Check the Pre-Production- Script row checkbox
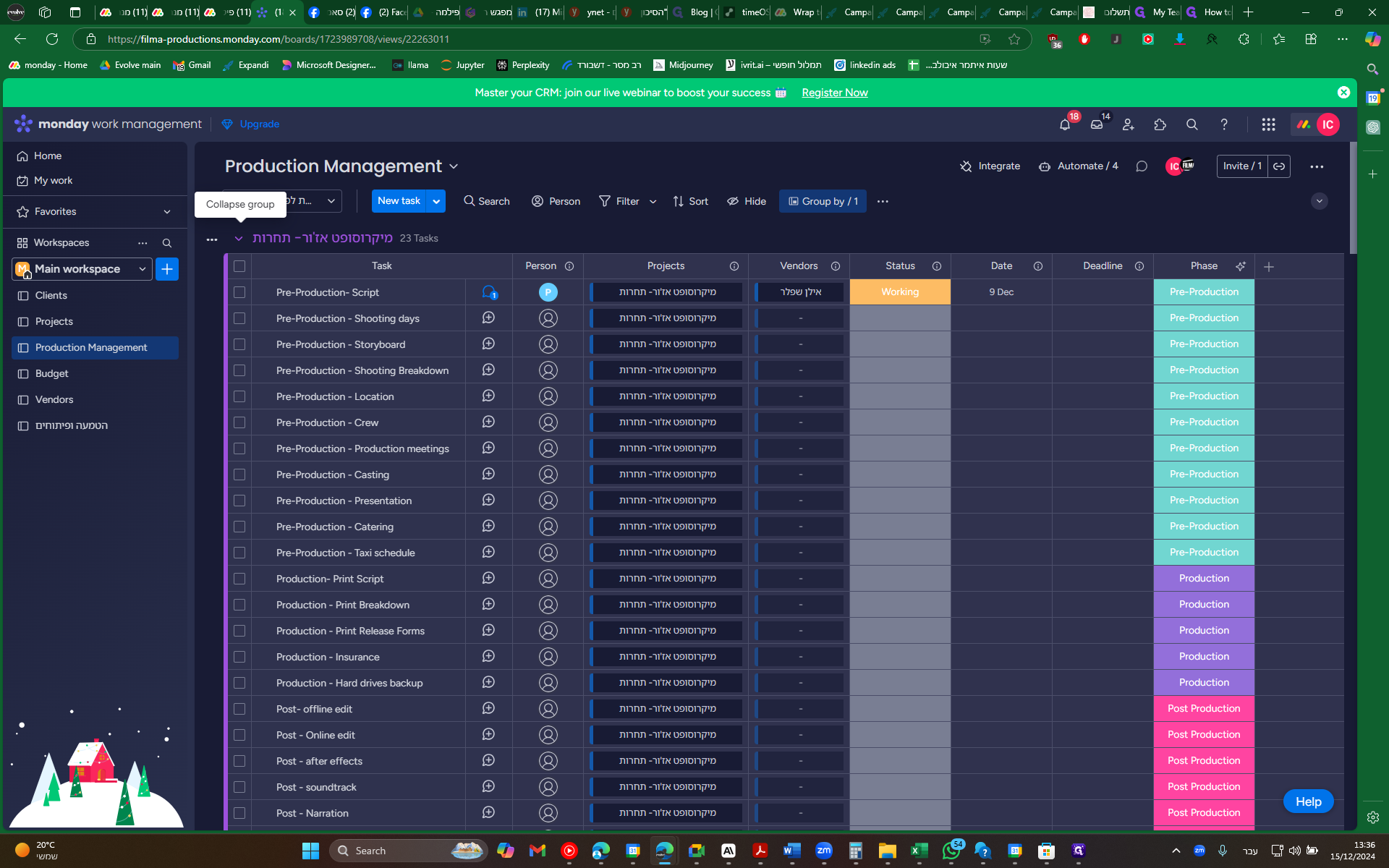The image size is (1389, 868). point(239,292)
